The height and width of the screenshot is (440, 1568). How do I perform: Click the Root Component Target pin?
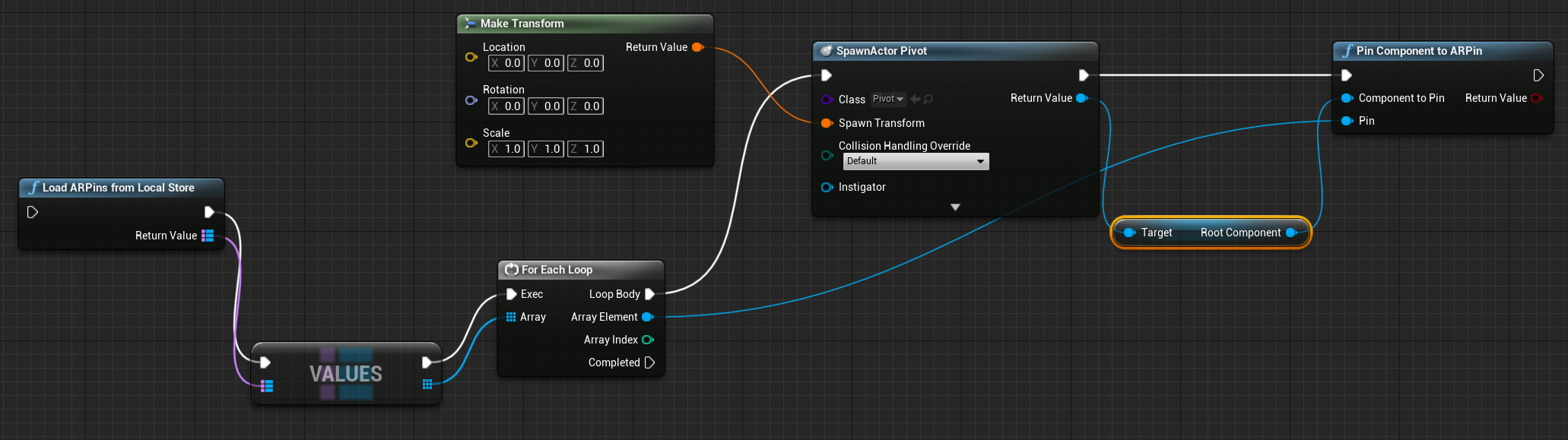pyautogui.click(x=1130, y=233)
